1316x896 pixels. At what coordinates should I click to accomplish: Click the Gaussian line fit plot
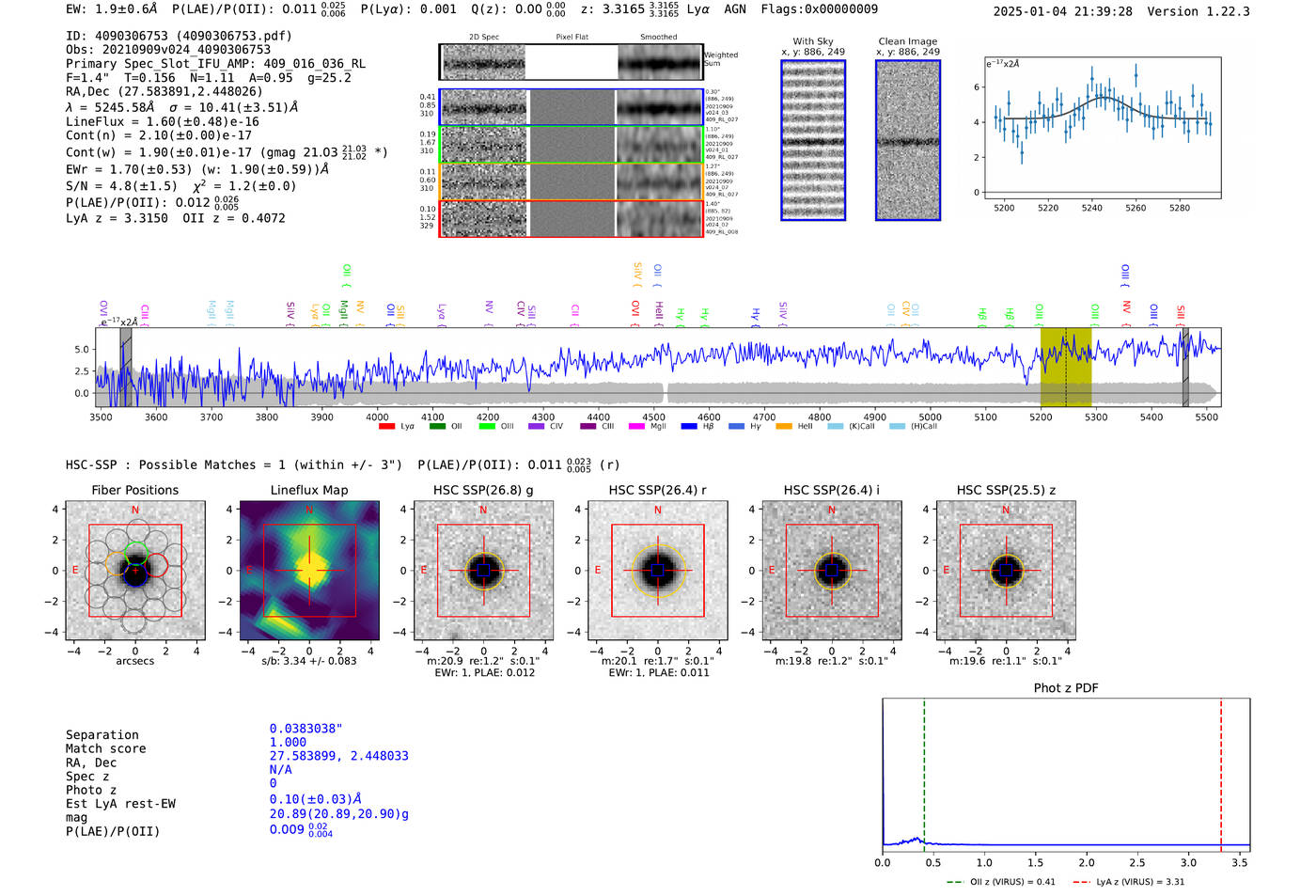[x=1103, y=128]
